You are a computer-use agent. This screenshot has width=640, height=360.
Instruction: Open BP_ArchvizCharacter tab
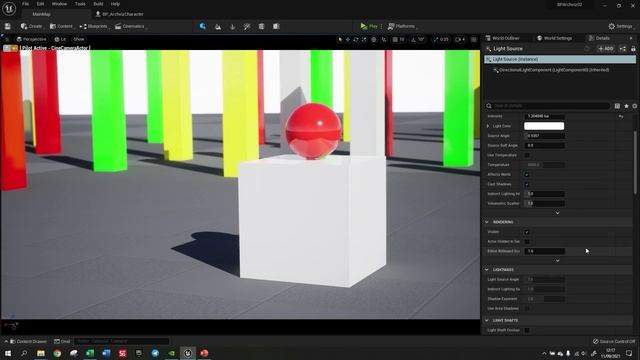click(119, 14)
